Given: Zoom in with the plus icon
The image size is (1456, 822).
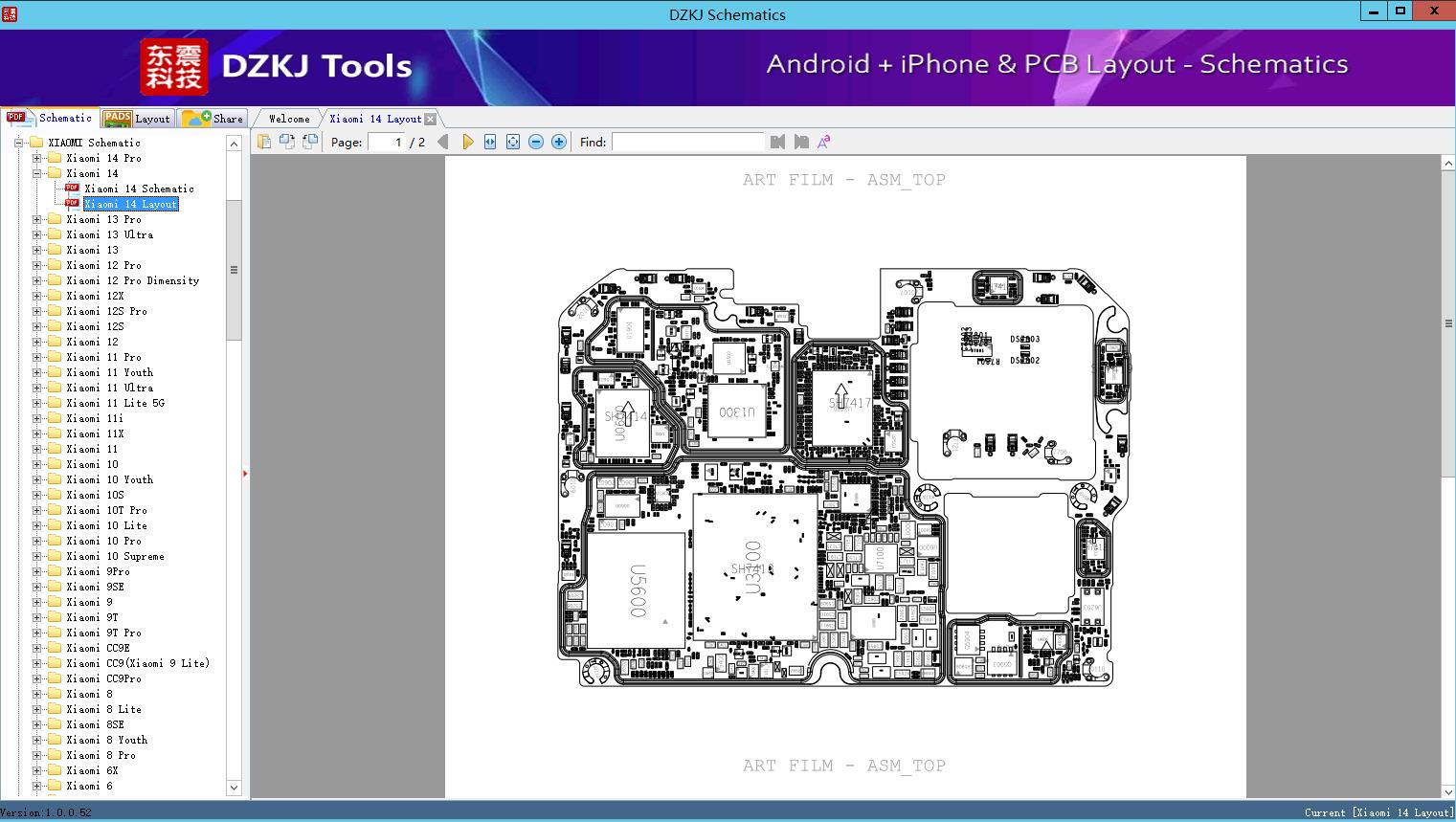Looking at the screenshot, I should 559,142.
